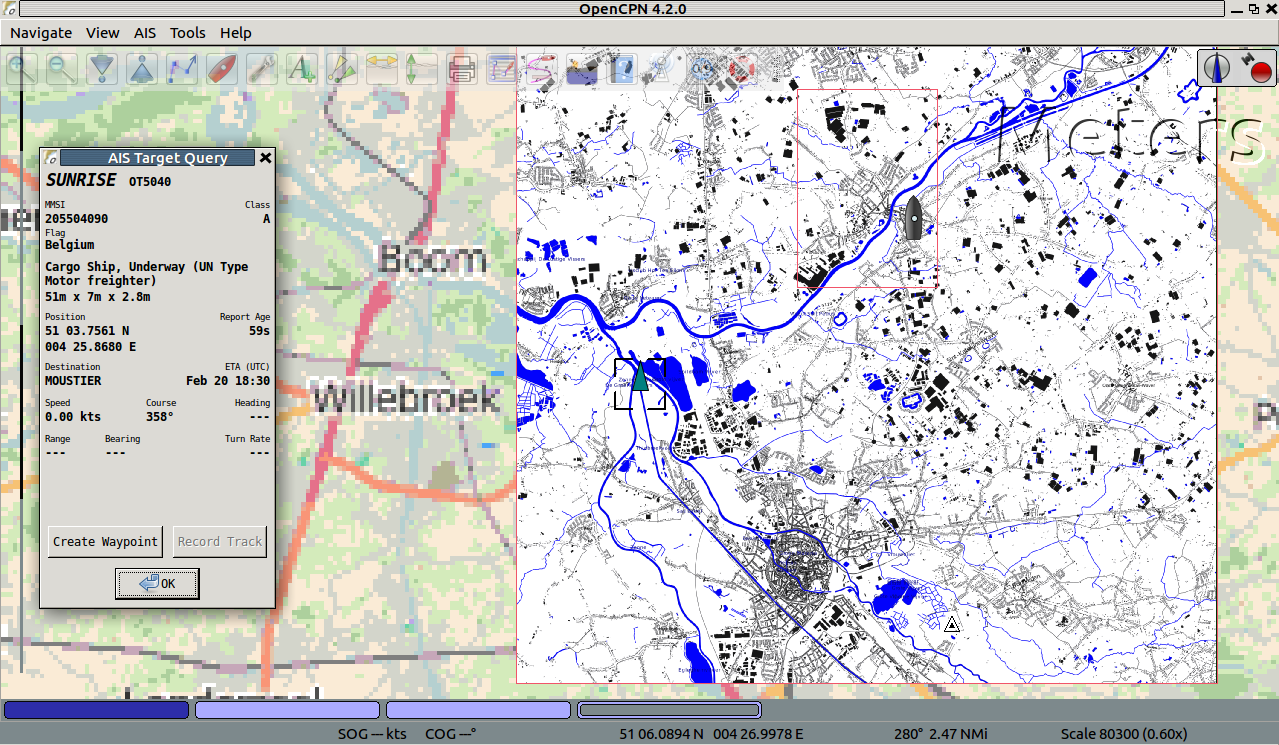Click the compass north-up icon
The image size is (1279, 745).
[1217, 68]
